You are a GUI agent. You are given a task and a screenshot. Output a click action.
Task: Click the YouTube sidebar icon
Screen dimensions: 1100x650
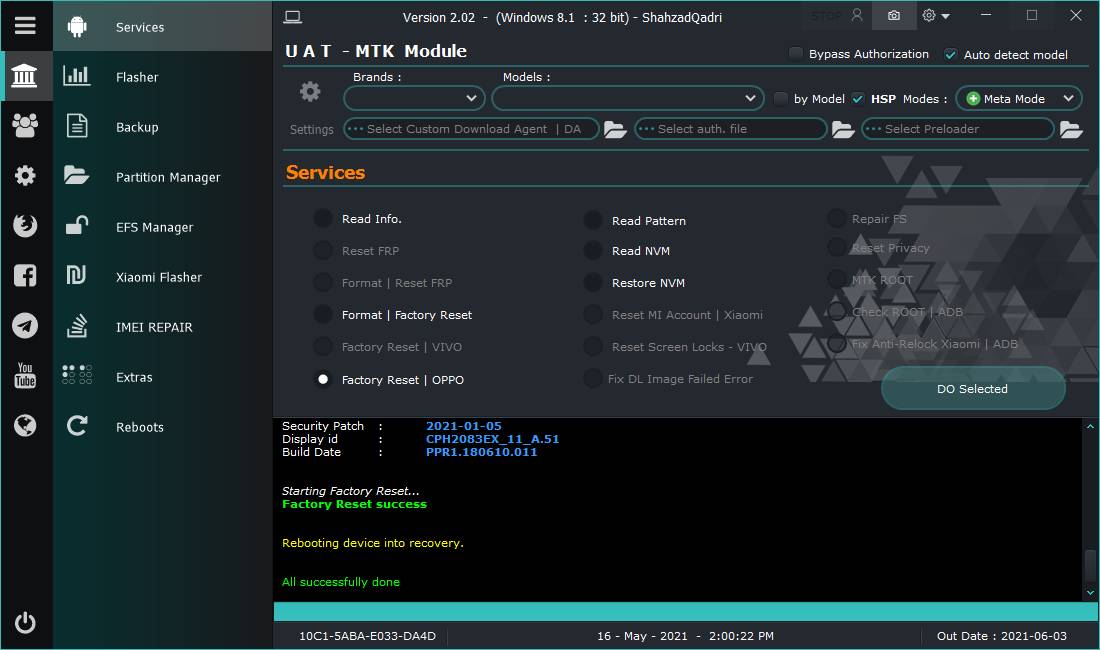click(25, 375)
